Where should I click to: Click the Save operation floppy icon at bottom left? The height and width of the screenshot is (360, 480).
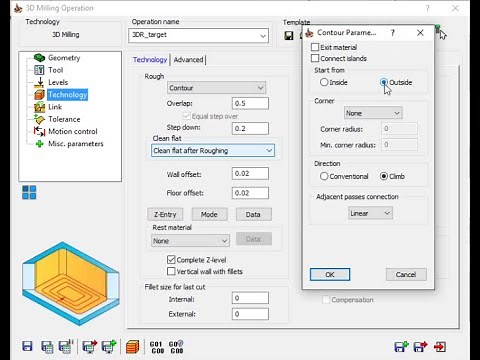(x=27, y=346)
